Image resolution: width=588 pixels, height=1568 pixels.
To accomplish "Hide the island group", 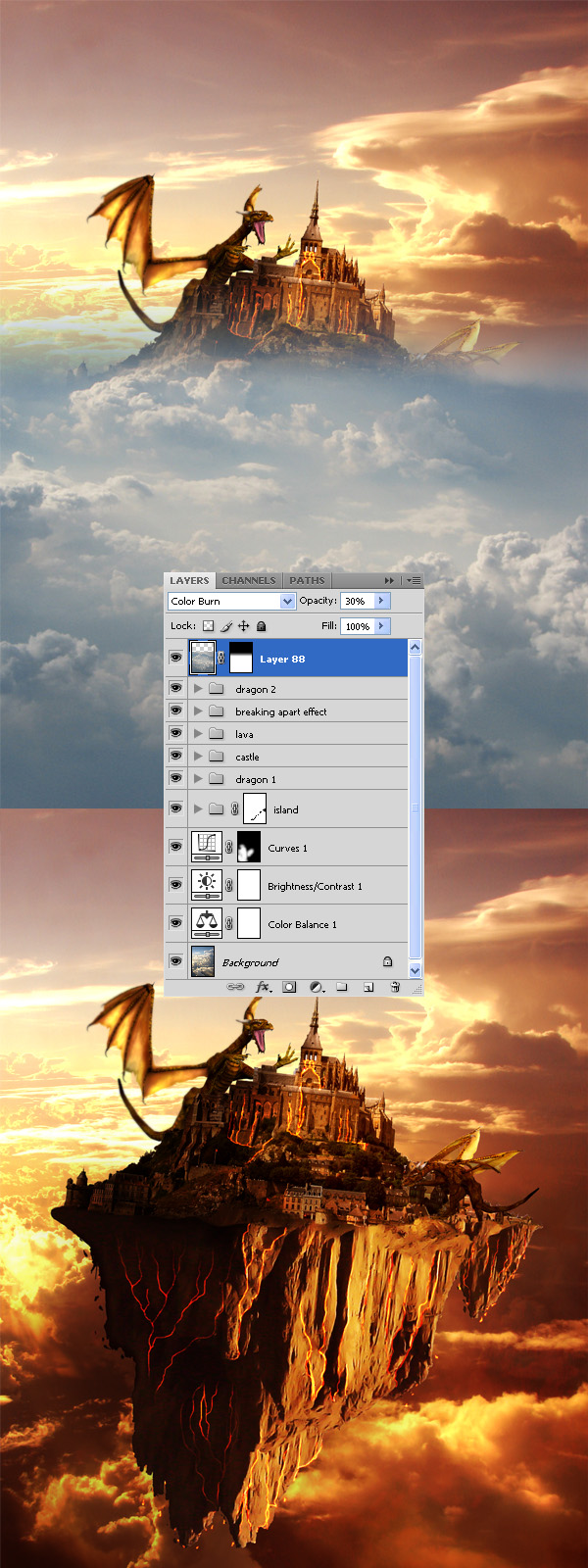I will [x=176, y=808].
